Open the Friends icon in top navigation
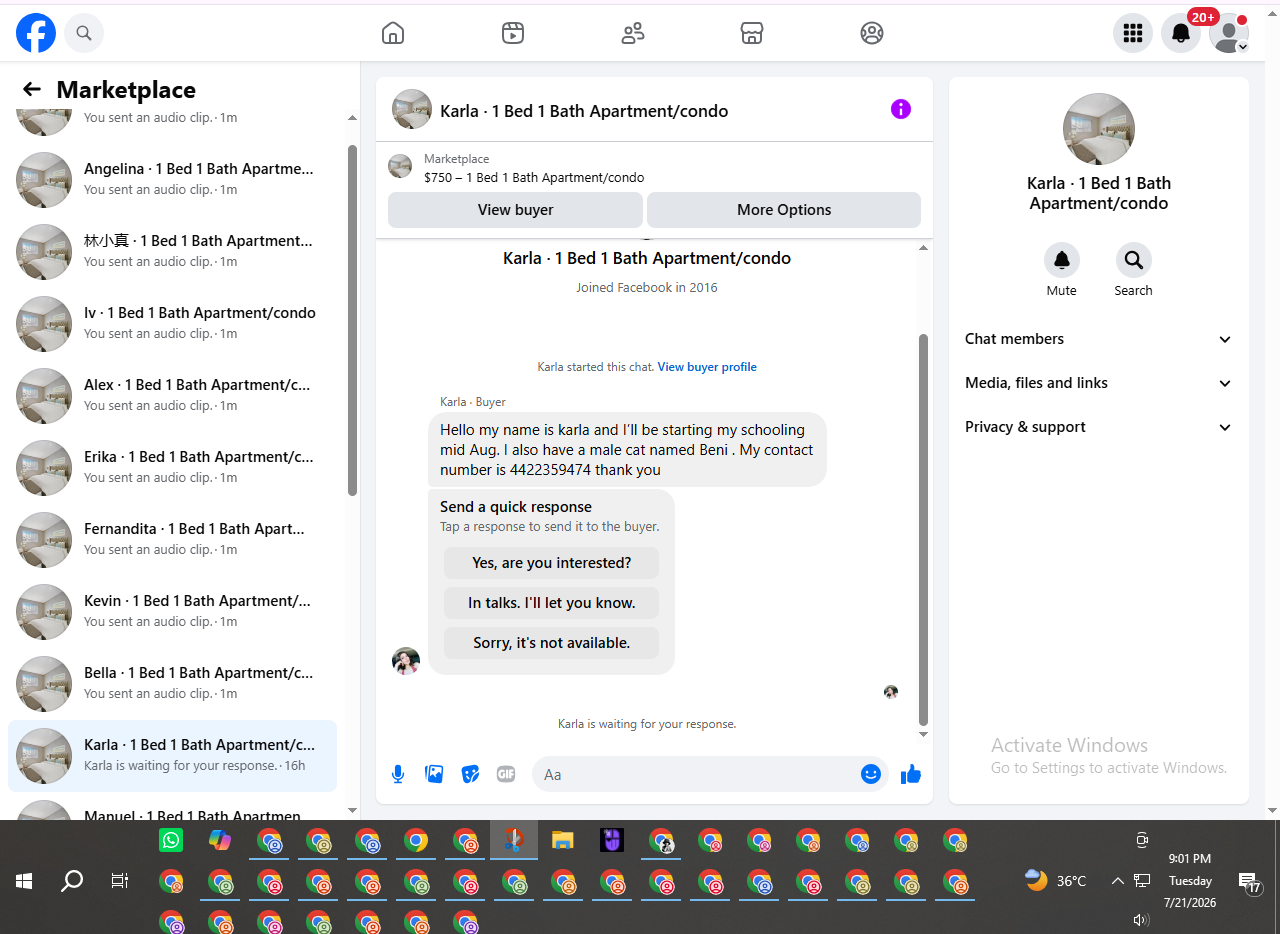 pyautogui.click(x=633, y=34)
